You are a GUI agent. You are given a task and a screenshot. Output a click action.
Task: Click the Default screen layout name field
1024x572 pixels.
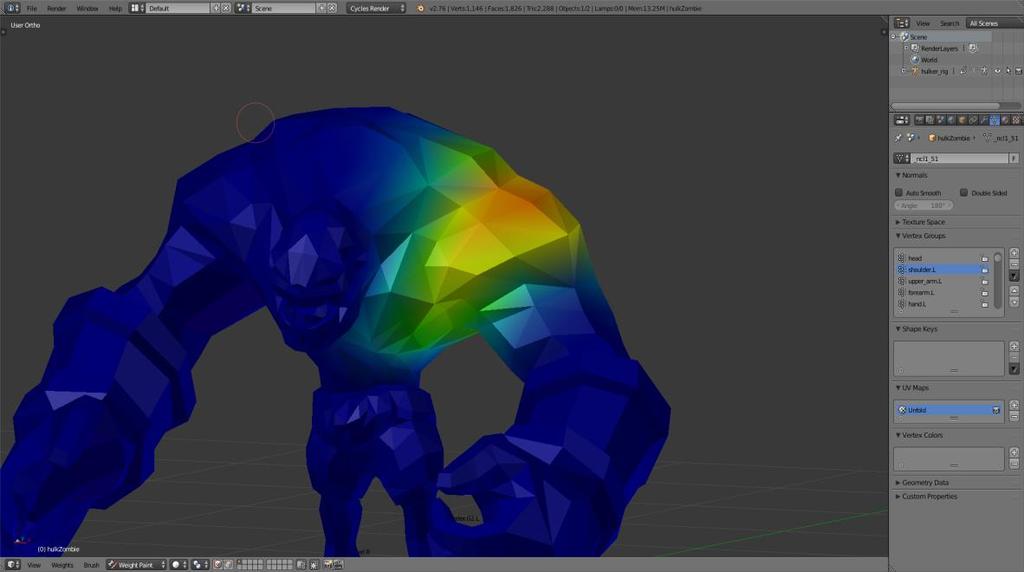coord(178,8)
